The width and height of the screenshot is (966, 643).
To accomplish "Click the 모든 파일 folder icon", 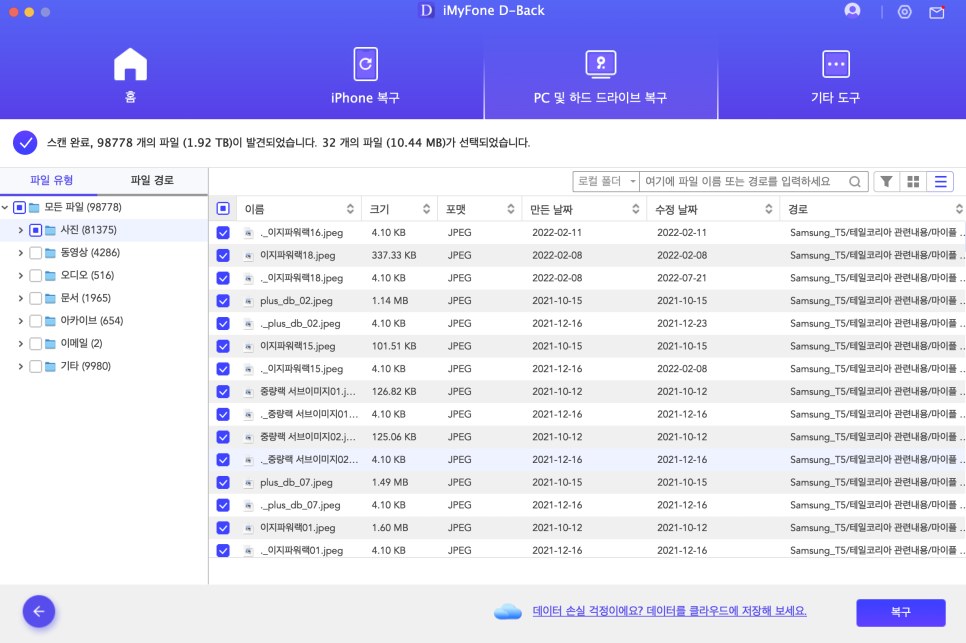I will point(34,208).
